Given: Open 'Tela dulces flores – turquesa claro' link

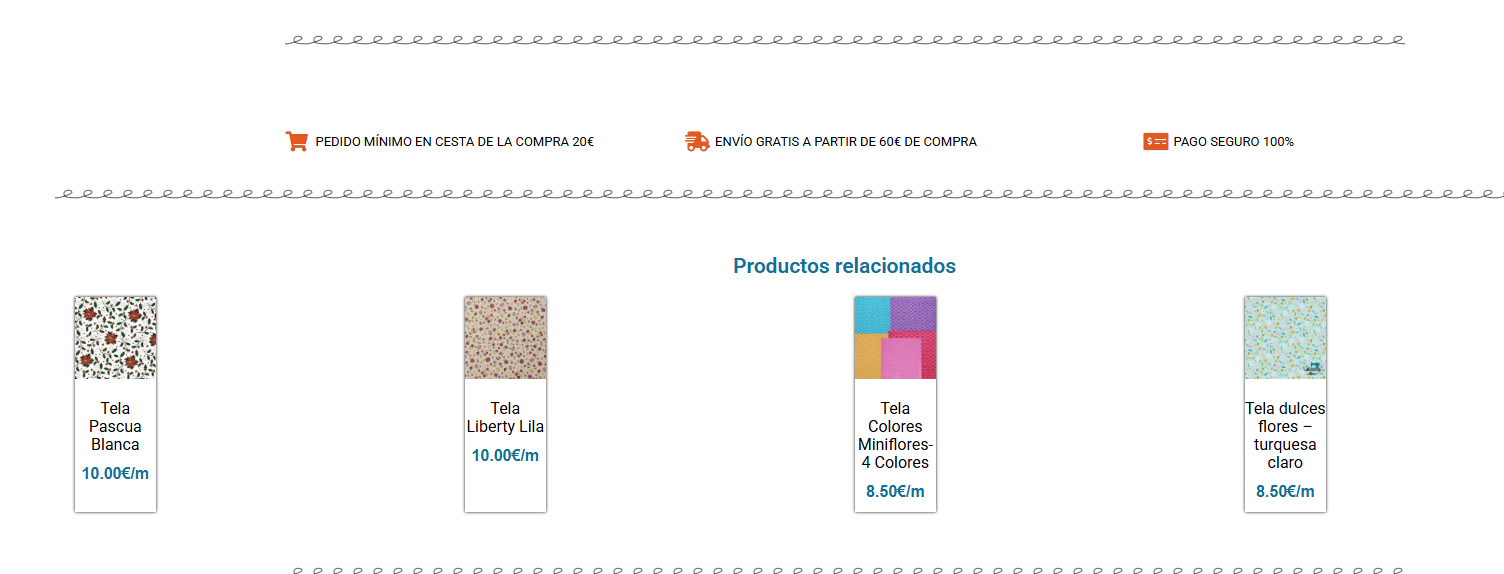Looking at the screenshot, I should coord(1285,436).
